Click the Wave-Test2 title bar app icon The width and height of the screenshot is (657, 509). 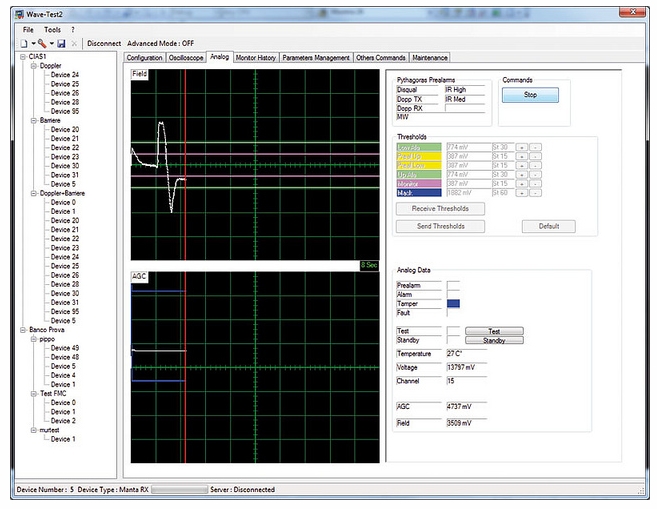[18, 14]
